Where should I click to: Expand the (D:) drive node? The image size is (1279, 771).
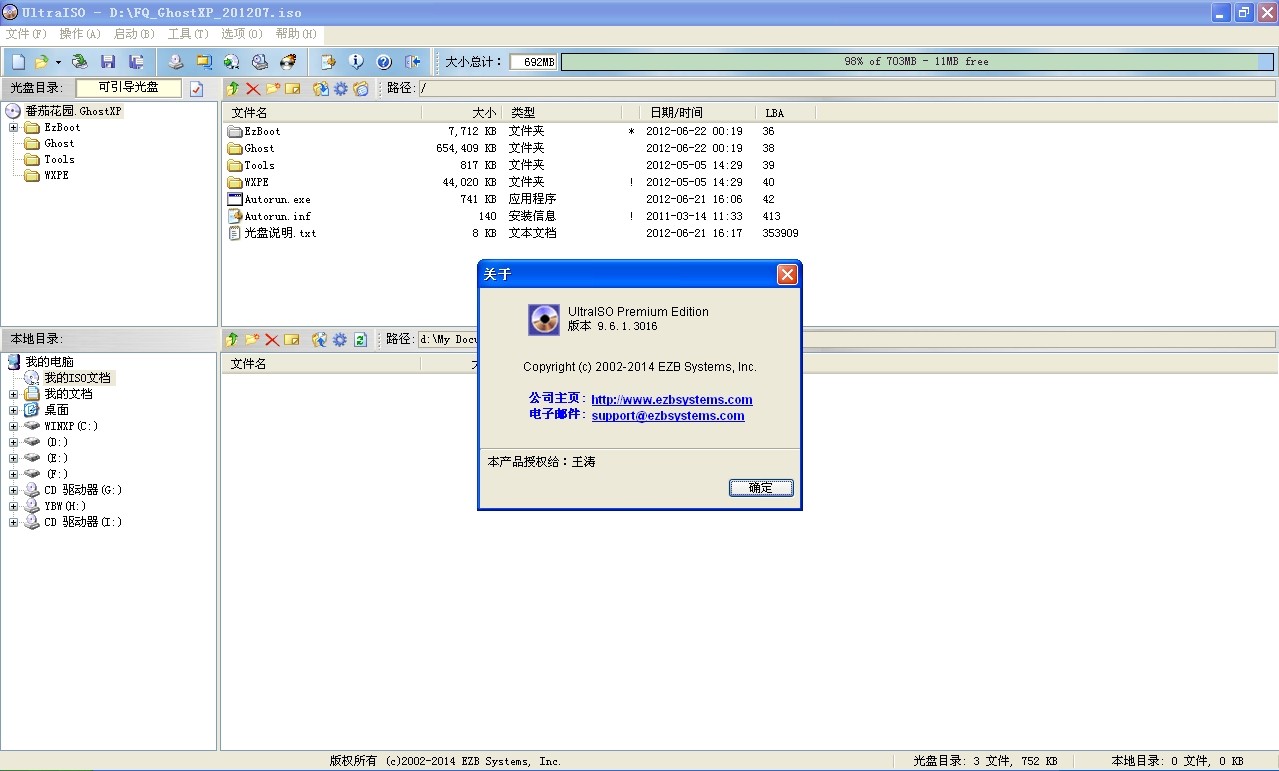(13, 442)
